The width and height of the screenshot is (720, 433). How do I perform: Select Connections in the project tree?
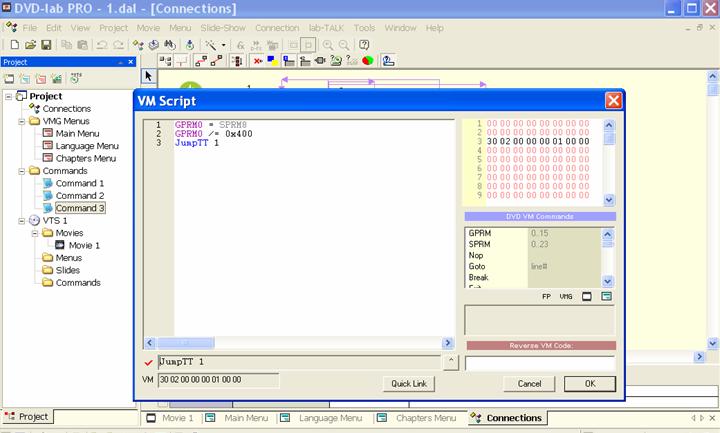[x=67, y=109]
